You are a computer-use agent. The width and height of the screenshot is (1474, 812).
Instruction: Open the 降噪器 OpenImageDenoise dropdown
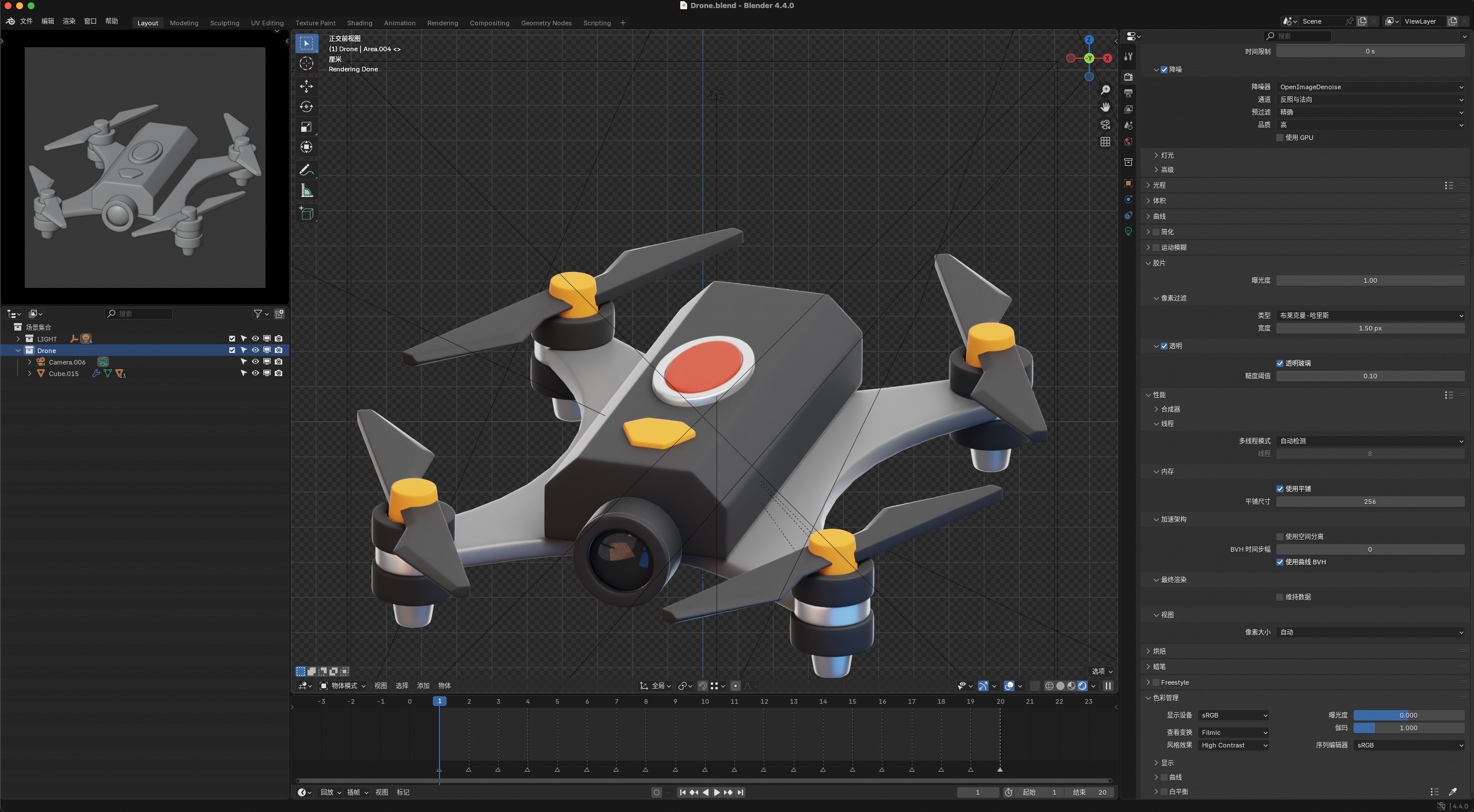pyautogui.click(x=1370, y=87)
